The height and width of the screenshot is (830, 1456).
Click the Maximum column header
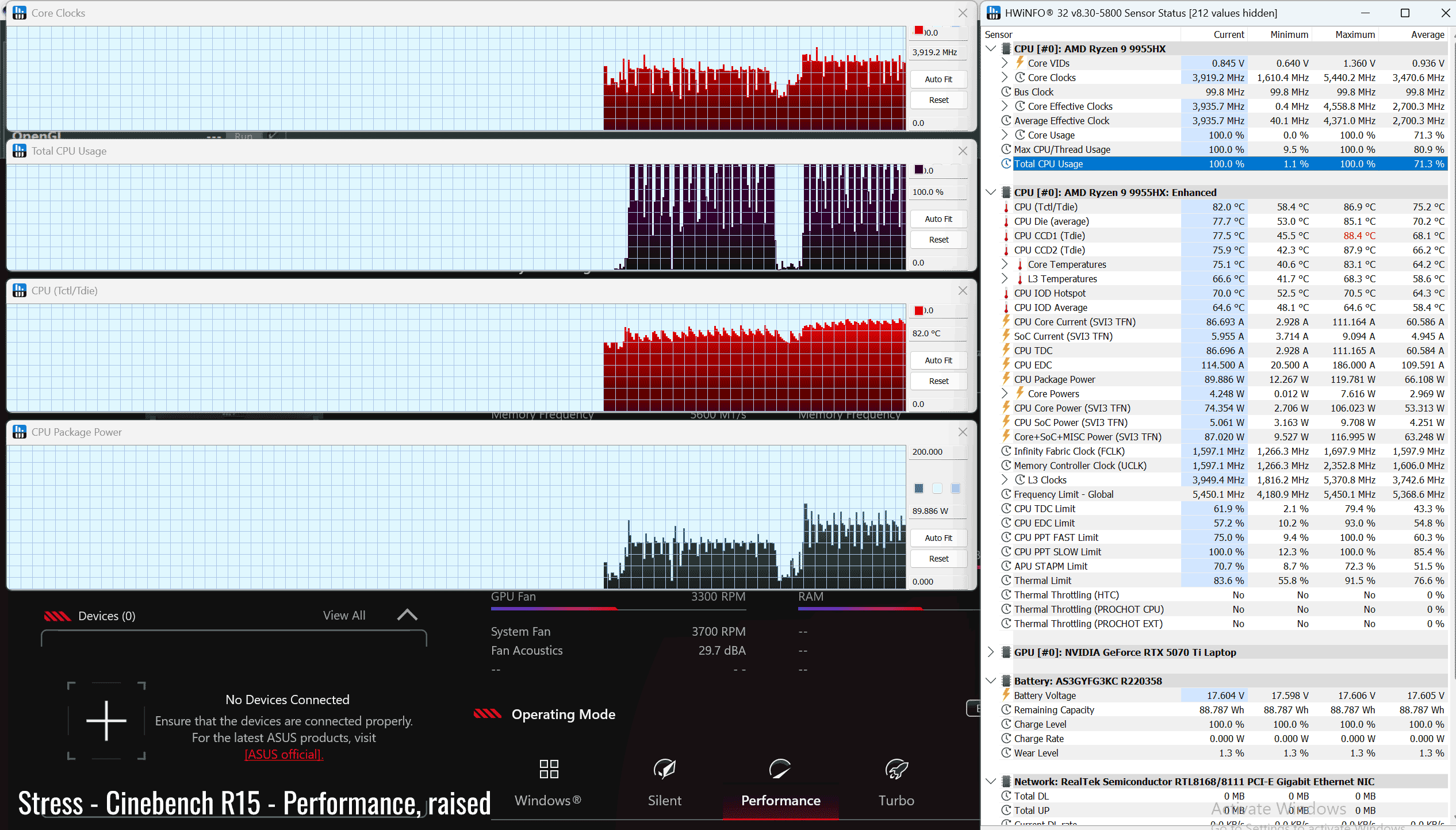point(1354,34)
